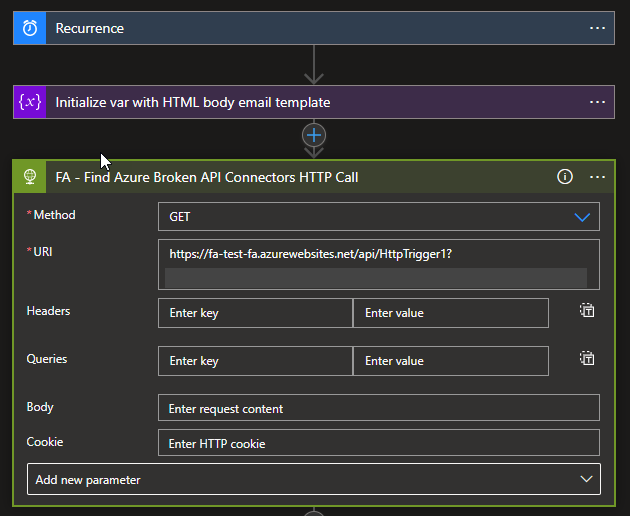Open the HTTP action info icon

coord(565,177)
